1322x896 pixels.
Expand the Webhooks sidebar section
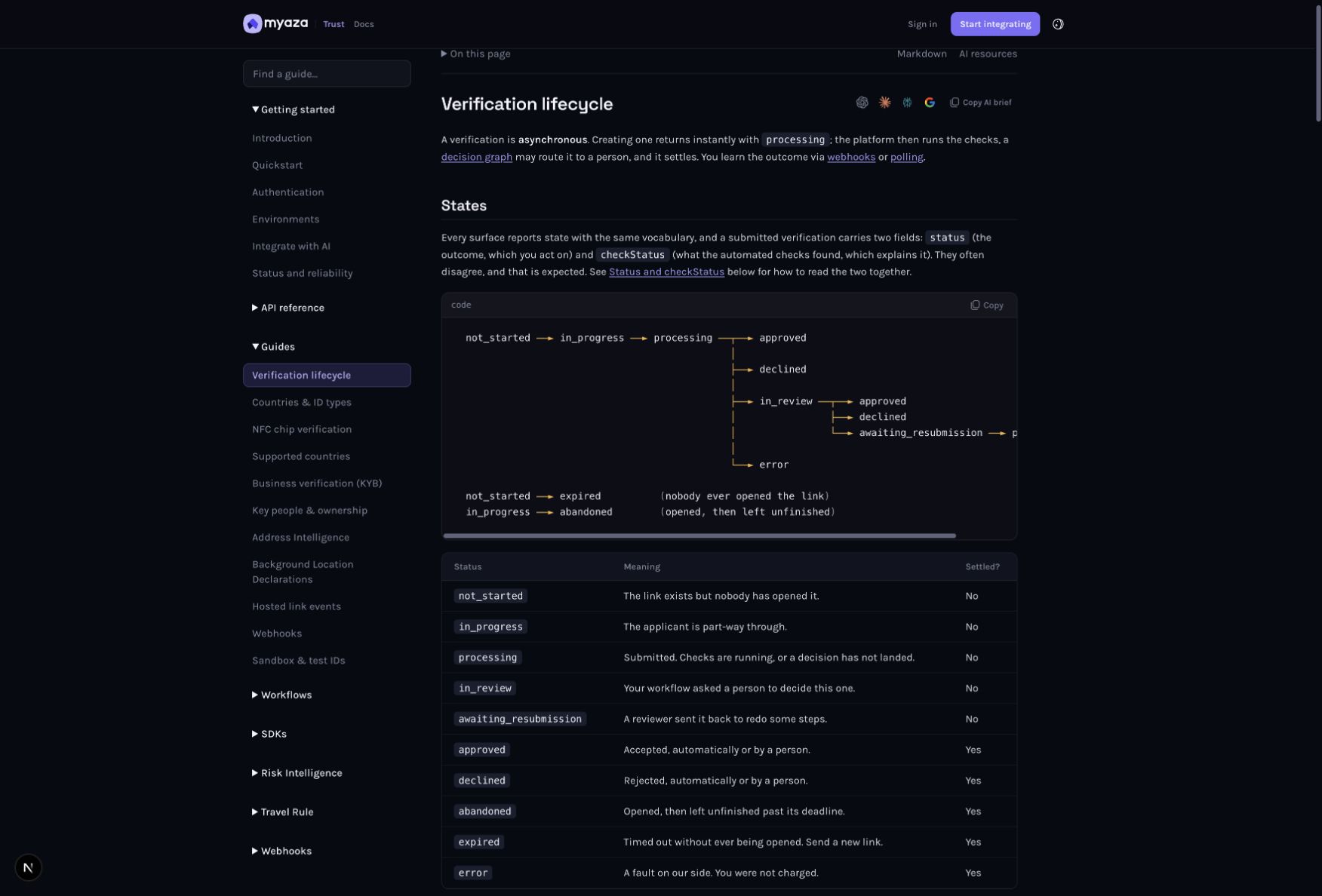coord(281,851)
